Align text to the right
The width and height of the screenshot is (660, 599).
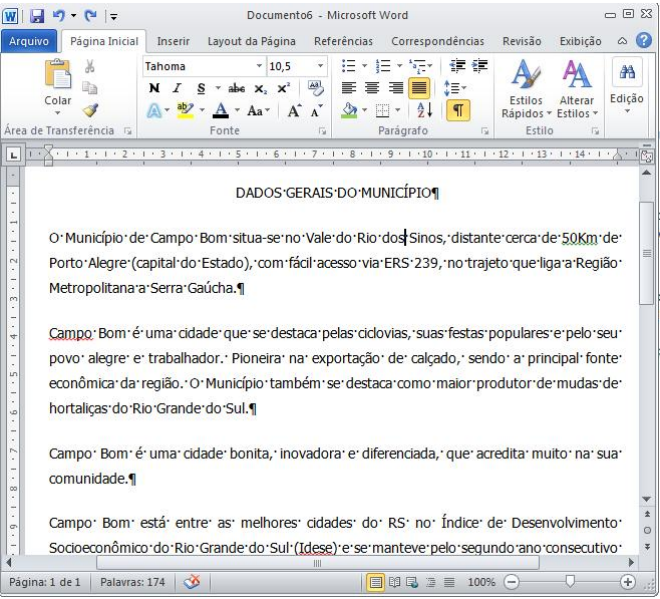pyautogui.click(x=396, y=88)
